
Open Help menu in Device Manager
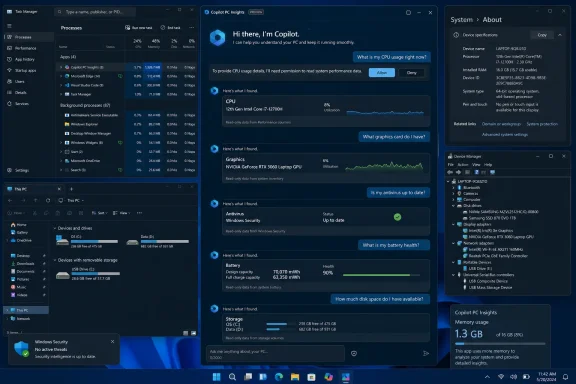click(x=488, y=165)
